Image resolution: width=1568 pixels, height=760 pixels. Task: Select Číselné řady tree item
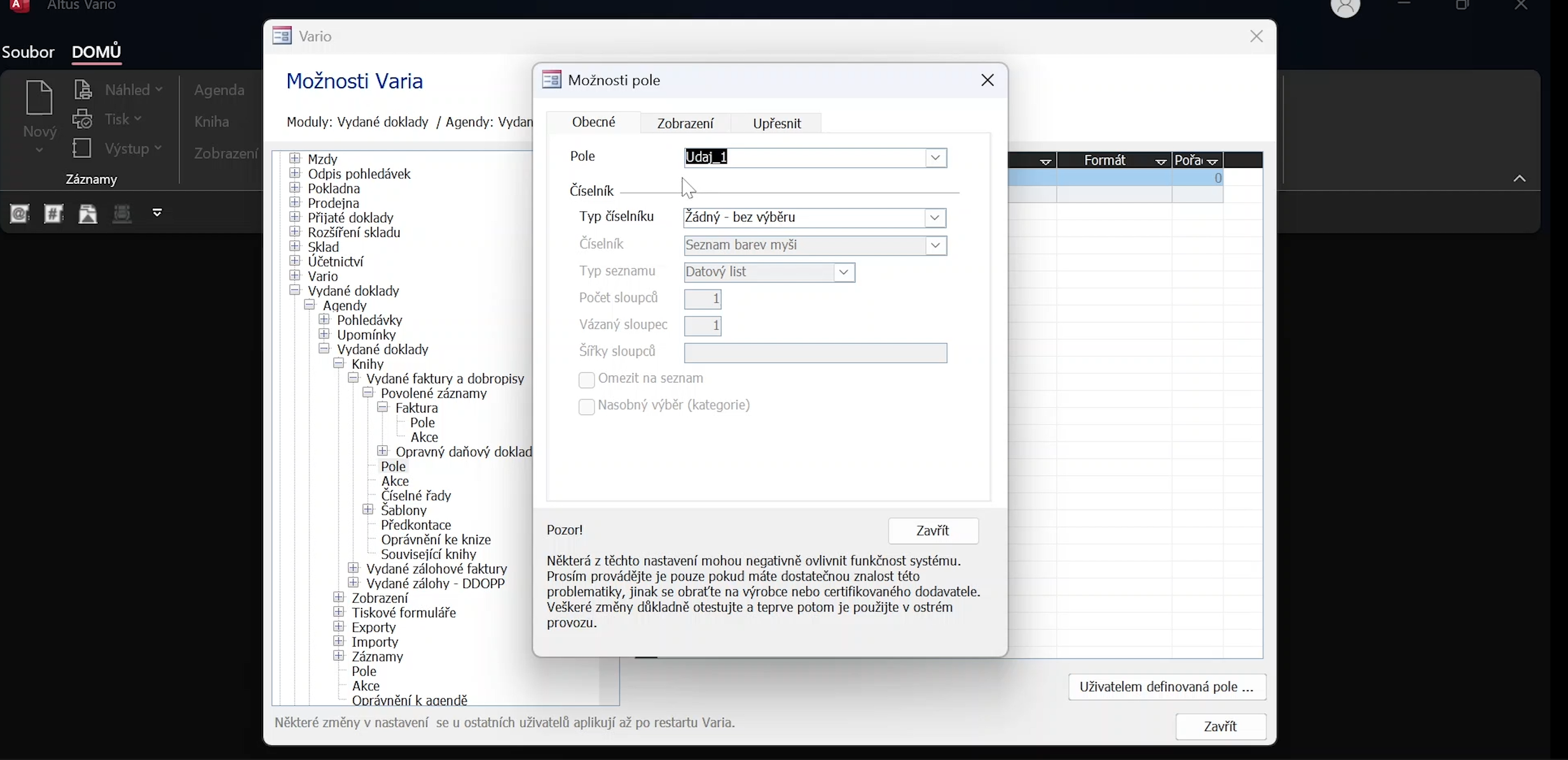[x=416, y=495]
